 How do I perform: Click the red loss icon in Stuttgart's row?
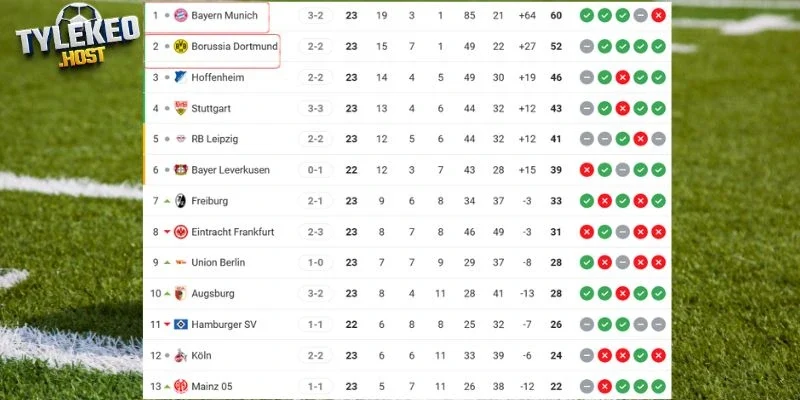tap(622, 108)
